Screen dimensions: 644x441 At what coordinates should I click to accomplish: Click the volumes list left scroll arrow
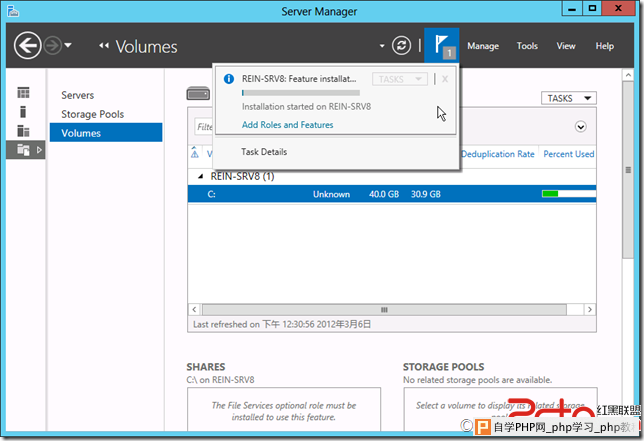coord(194,310)
